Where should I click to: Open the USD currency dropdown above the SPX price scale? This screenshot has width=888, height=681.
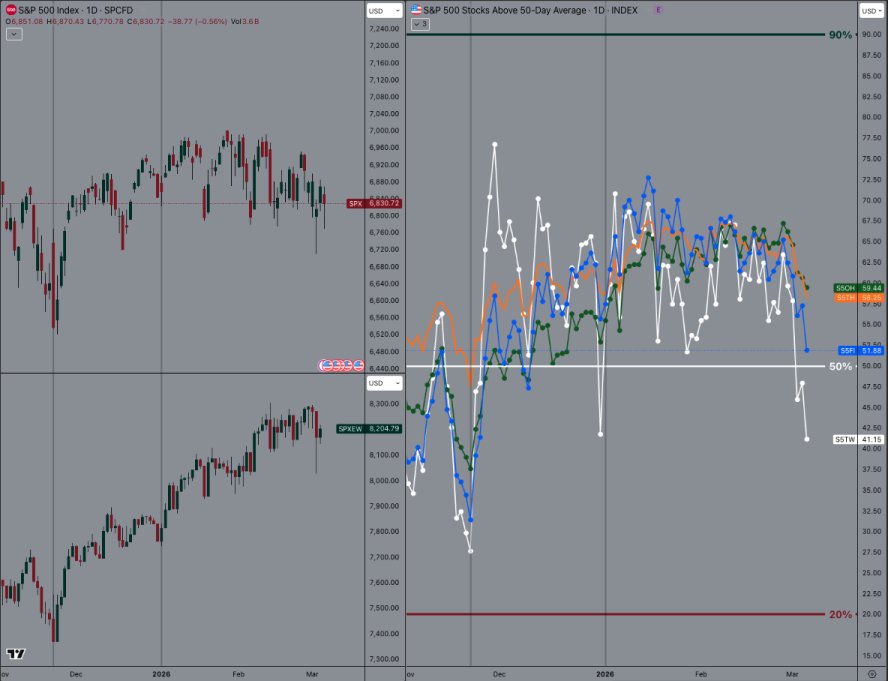383,11
